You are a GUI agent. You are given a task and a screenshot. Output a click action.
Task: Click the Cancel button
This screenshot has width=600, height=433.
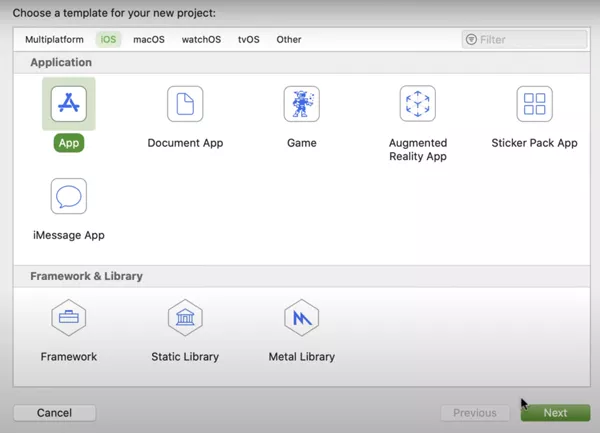(x=55, y=413)
